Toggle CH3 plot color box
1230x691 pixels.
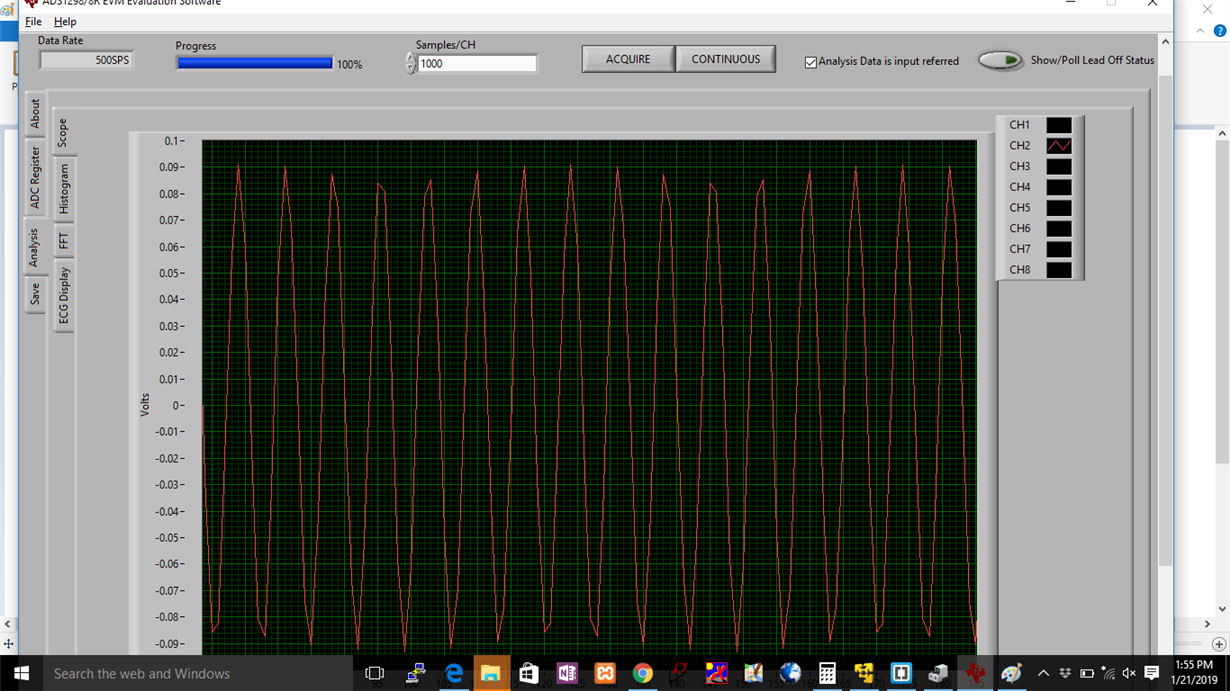coord(1059,167)
